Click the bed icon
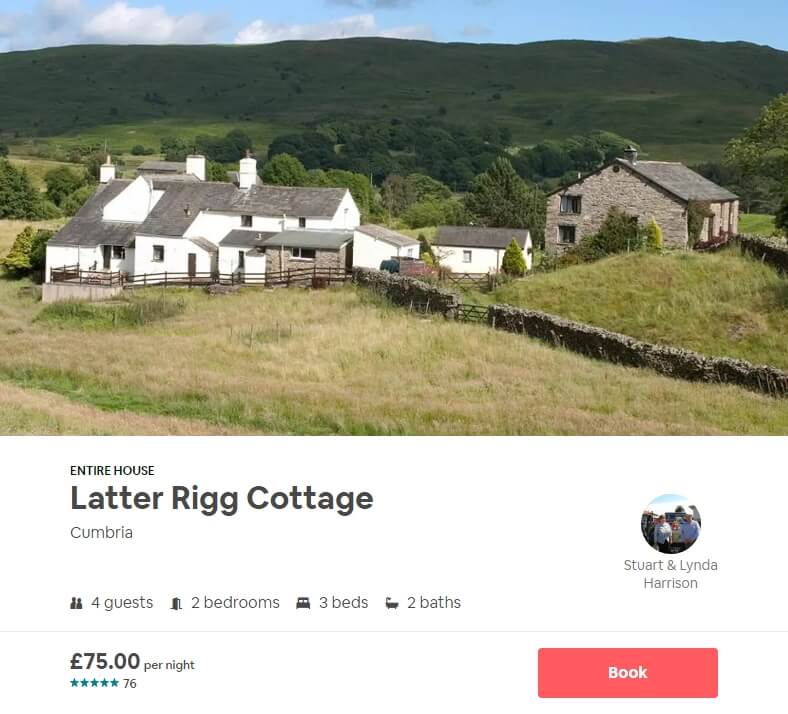The height and width of the screenshot is (714, 788). (x=303, y=602)
